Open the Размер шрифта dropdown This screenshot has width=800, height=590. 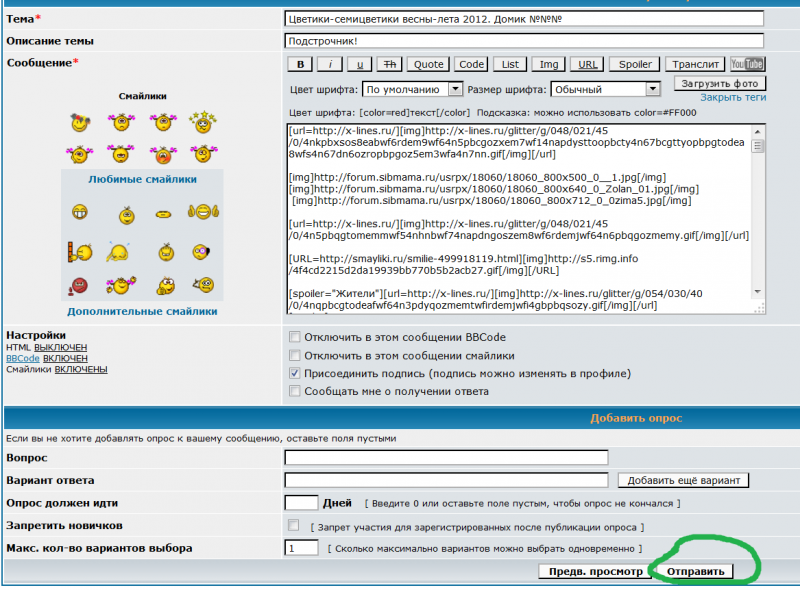coord(606,89)
